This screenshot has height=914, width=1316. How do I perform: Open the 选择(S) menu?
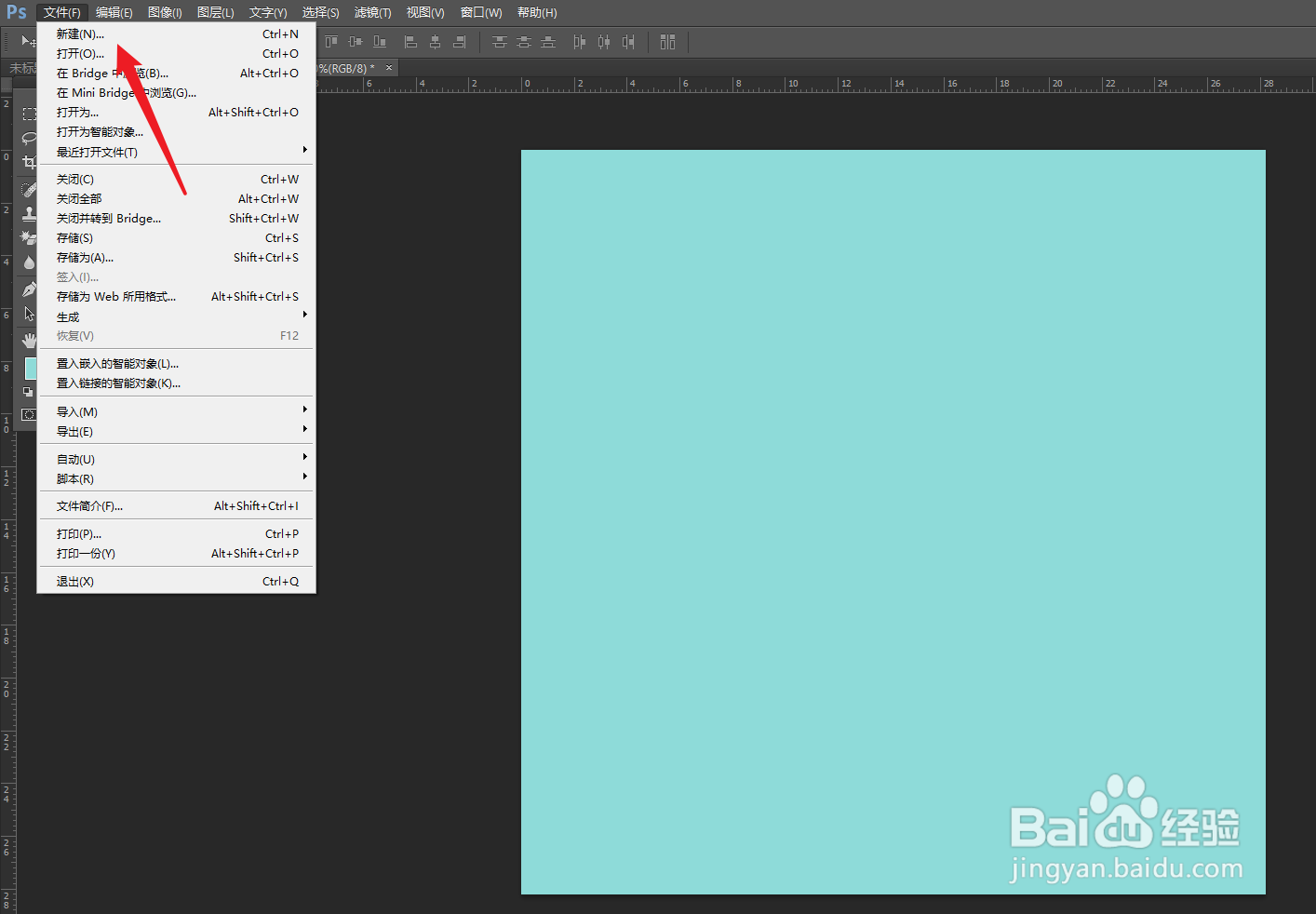pos(320,12)
